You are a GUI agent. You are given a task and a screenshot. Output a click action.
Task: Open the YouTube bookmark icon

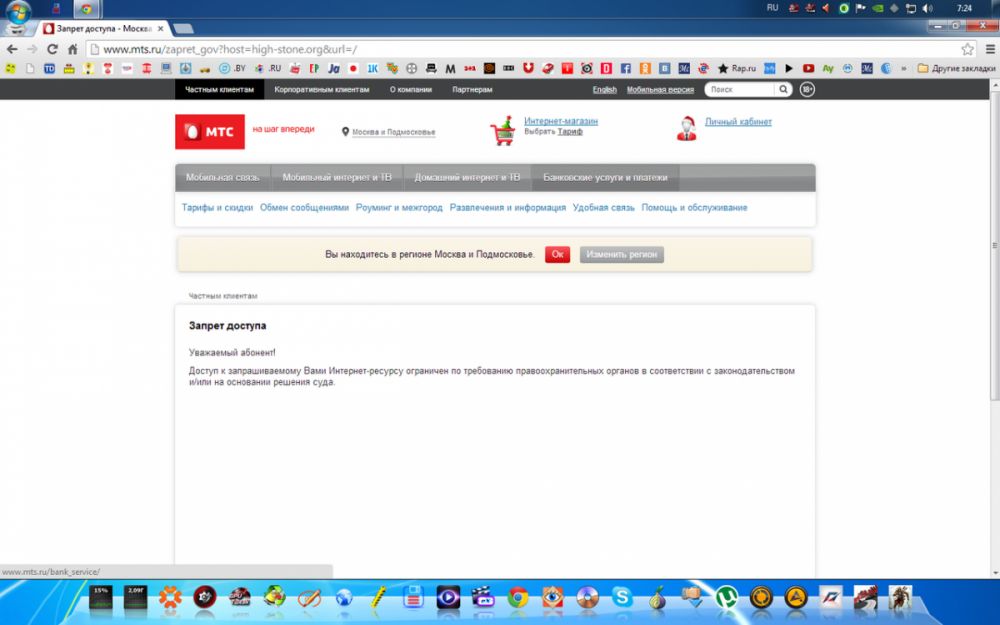pos(808,68)
